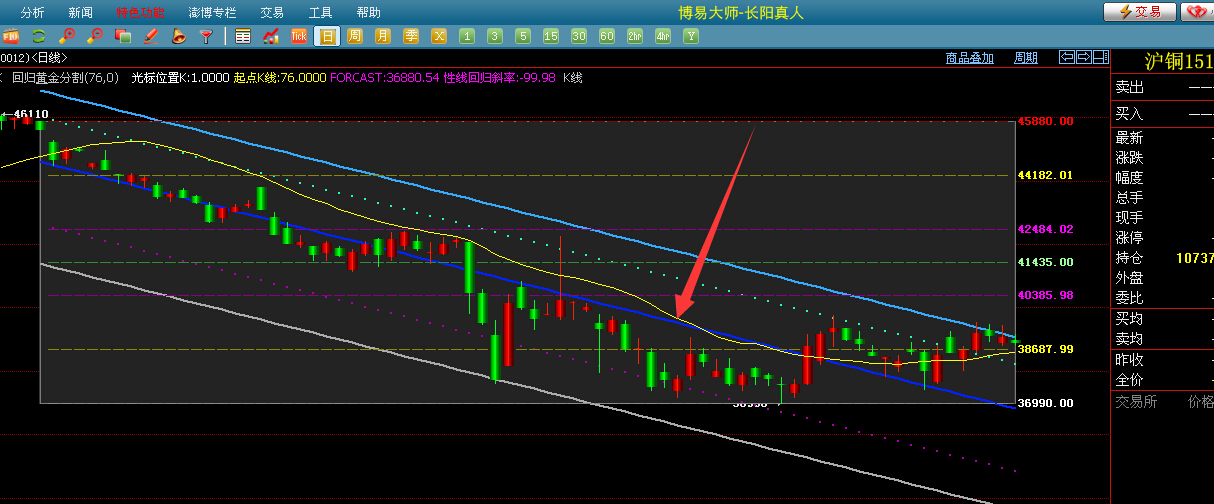Open the red funnel filter tool

(207, 36)
